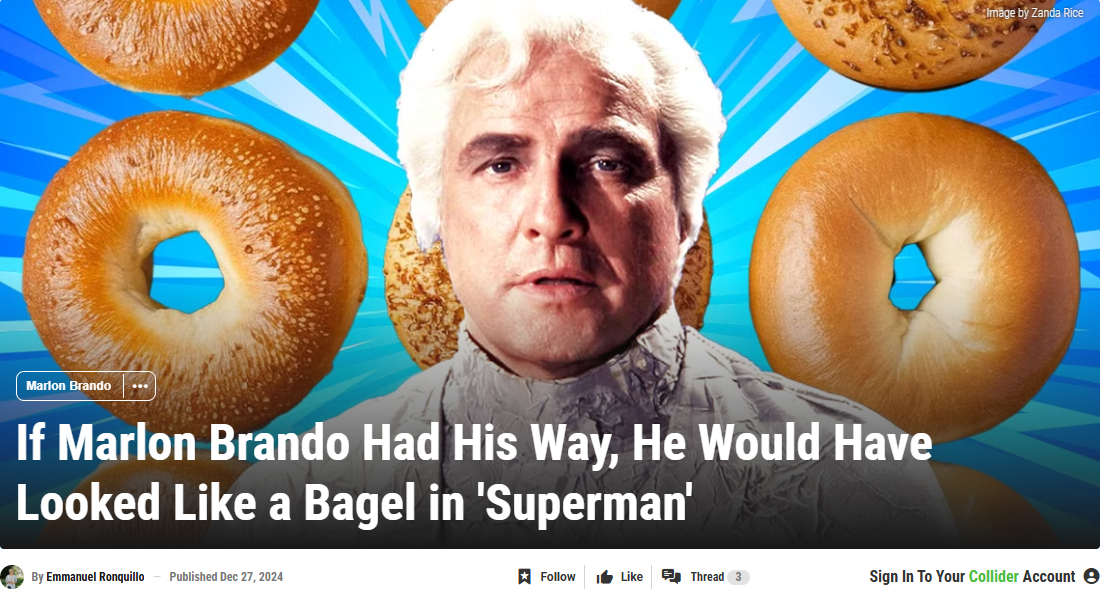Click the green Collider word in the sign-in prompt

[x=993, y=577]
